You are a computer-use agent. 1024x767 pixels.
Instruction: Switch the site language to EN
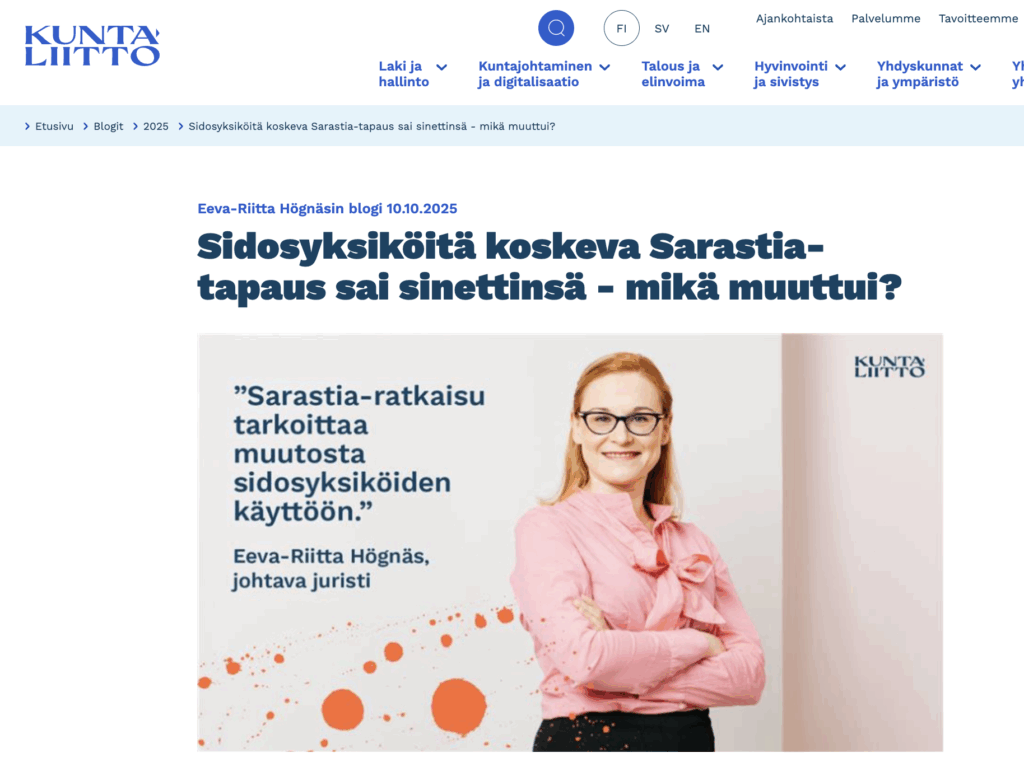702,29
